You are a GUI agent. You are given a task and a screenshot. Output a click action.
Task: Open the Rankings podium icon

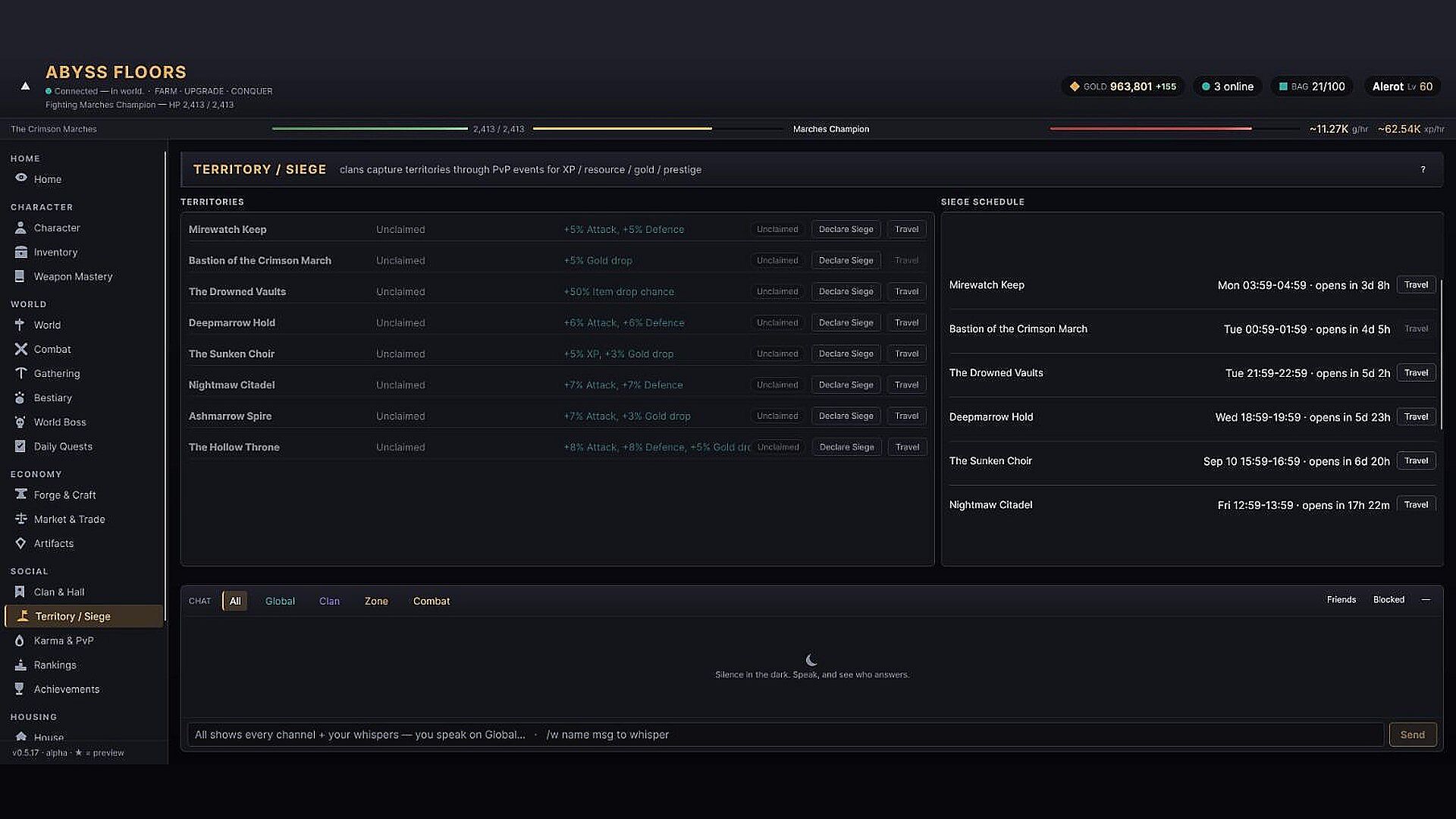[x=20, y=664]
